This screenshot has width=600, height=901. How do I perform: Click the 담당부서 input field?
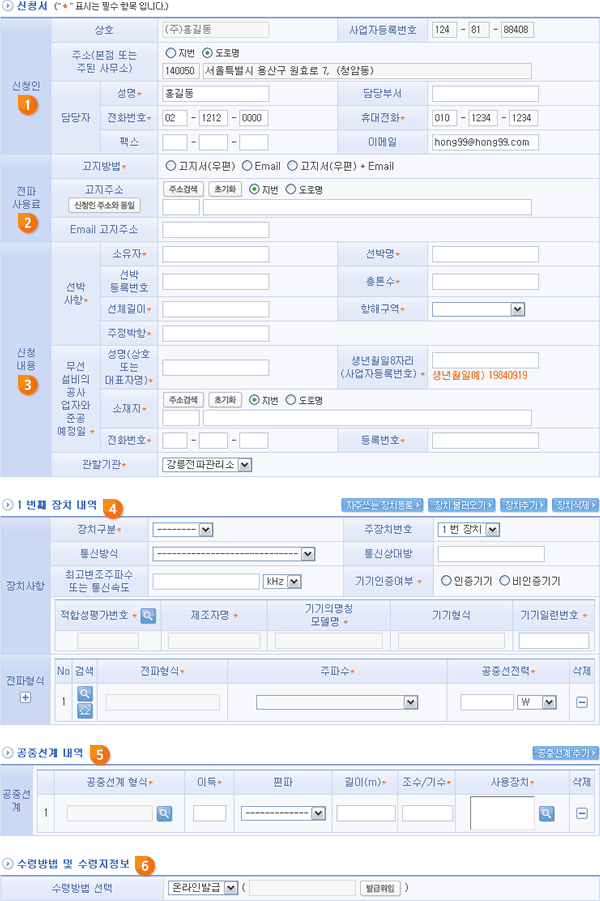point(485,94)
